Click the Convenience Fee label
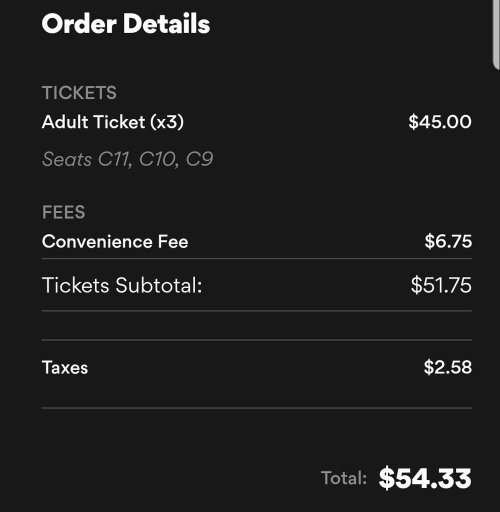Image resolution: width=500 pixels, height=512 pixels. 115,241
